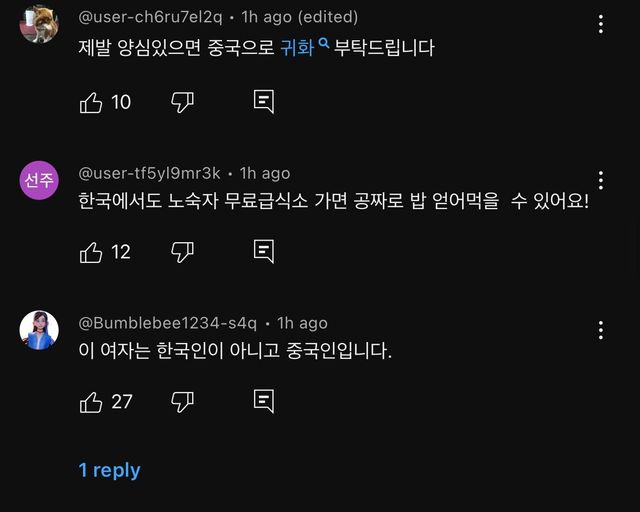This screenshot has height=512, width=640.
Task: Like the comment by user-ch6ru7el2q
Action: pyautogui.click(x=91, y=101)
